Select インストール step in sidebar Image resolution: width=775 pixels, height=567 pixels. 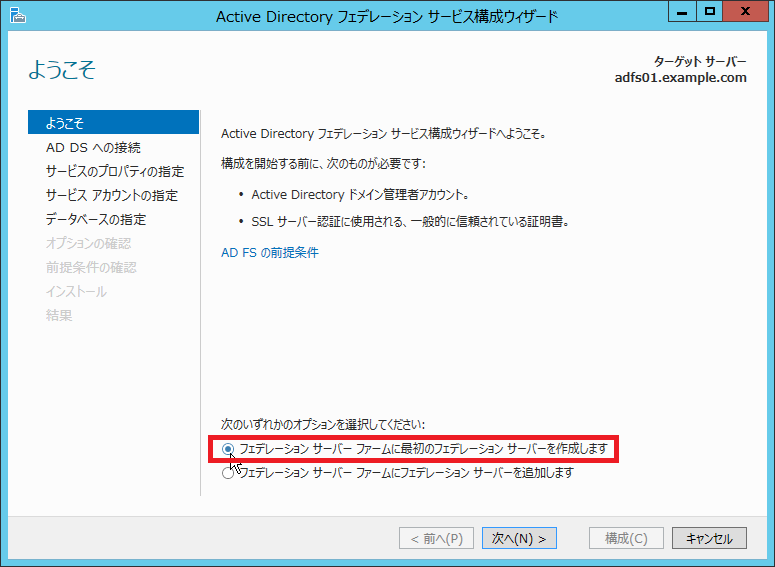point(76,291)
